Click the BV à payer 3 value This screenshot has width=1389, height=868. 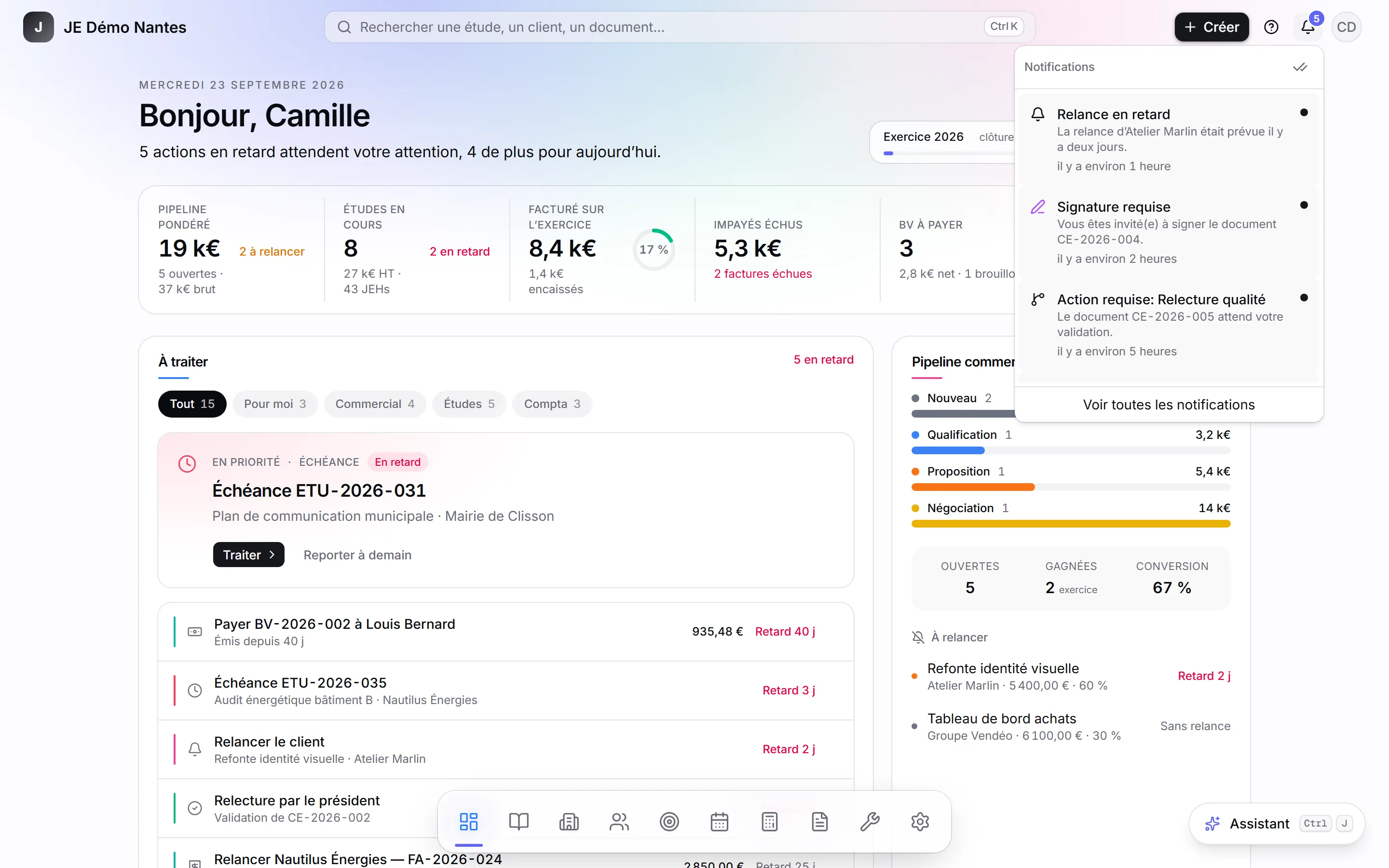point(906,248)
